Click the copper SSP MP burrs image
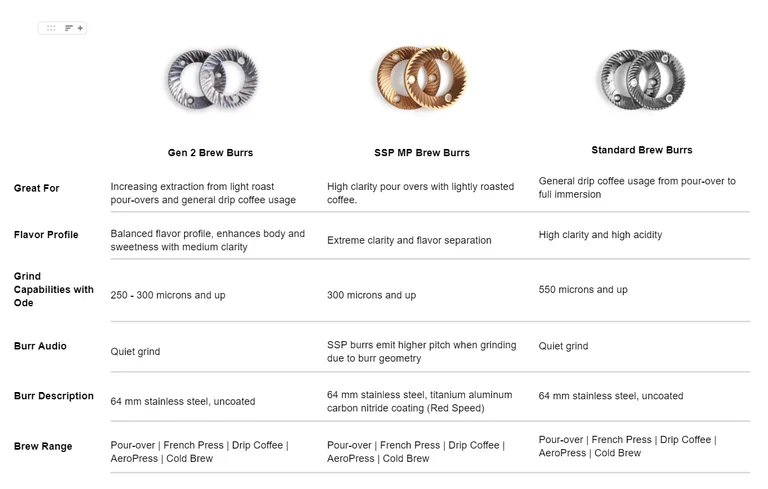The width and height of the screenshot is (768, 489). pyautogui.click(x=421, y=77)
